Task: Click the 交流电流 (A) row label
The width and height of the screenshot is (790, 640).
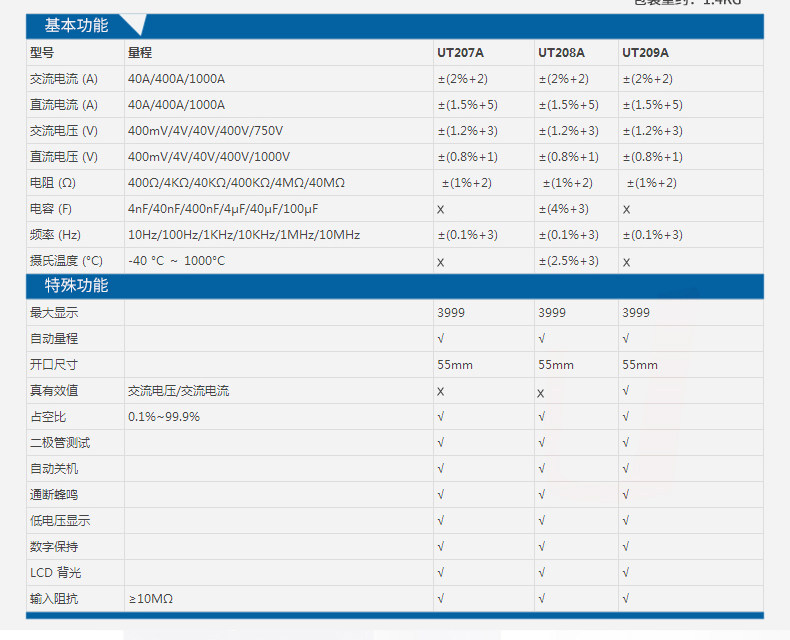Action: tap(64, 79)
